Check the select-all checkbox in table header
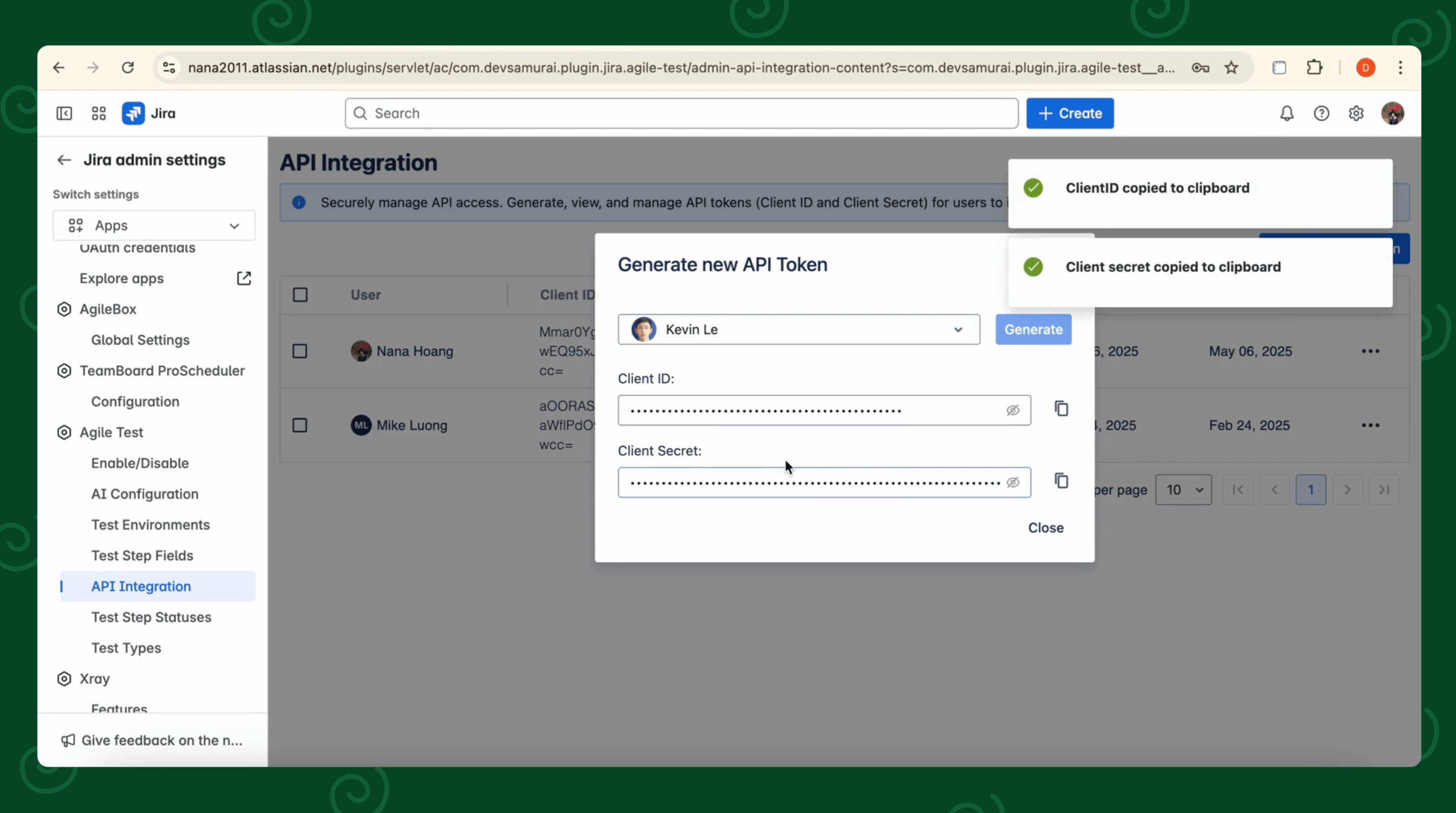Image resolution: width=1456 pixels, height=813 pixels. click(300, 295)
